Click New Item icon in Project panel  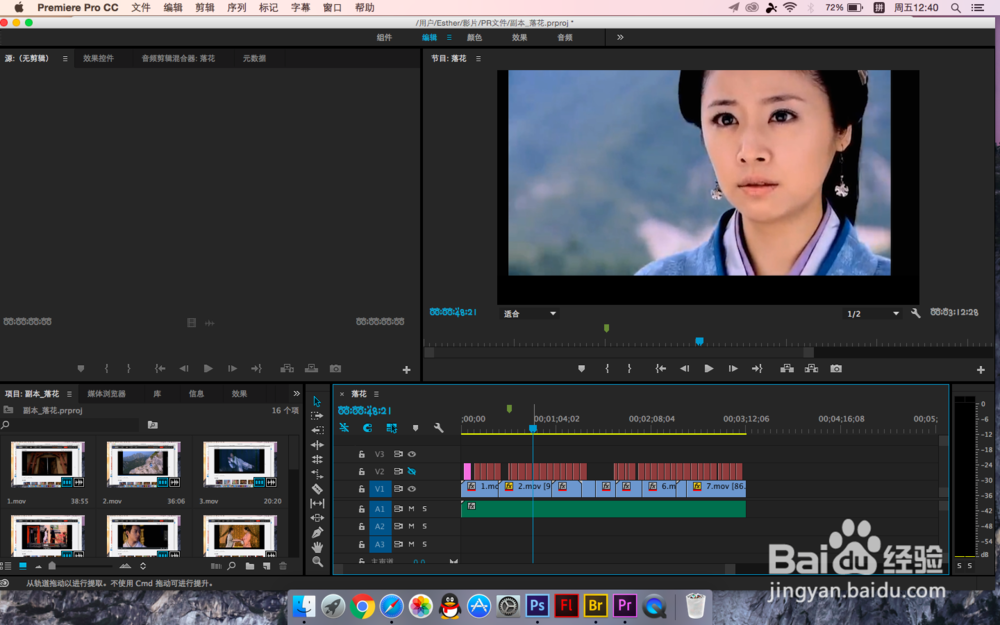[267, 566]
